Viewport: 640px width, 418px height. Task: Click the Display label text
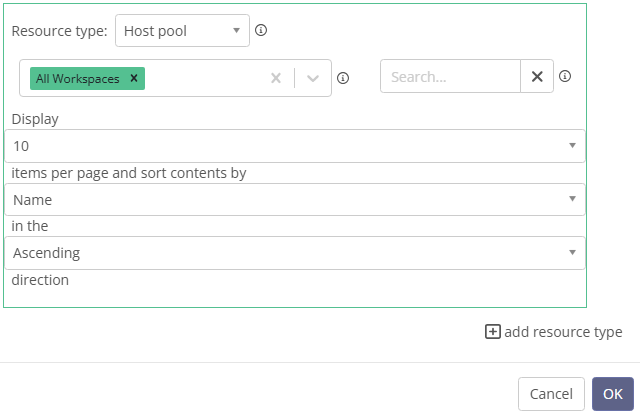35,119
